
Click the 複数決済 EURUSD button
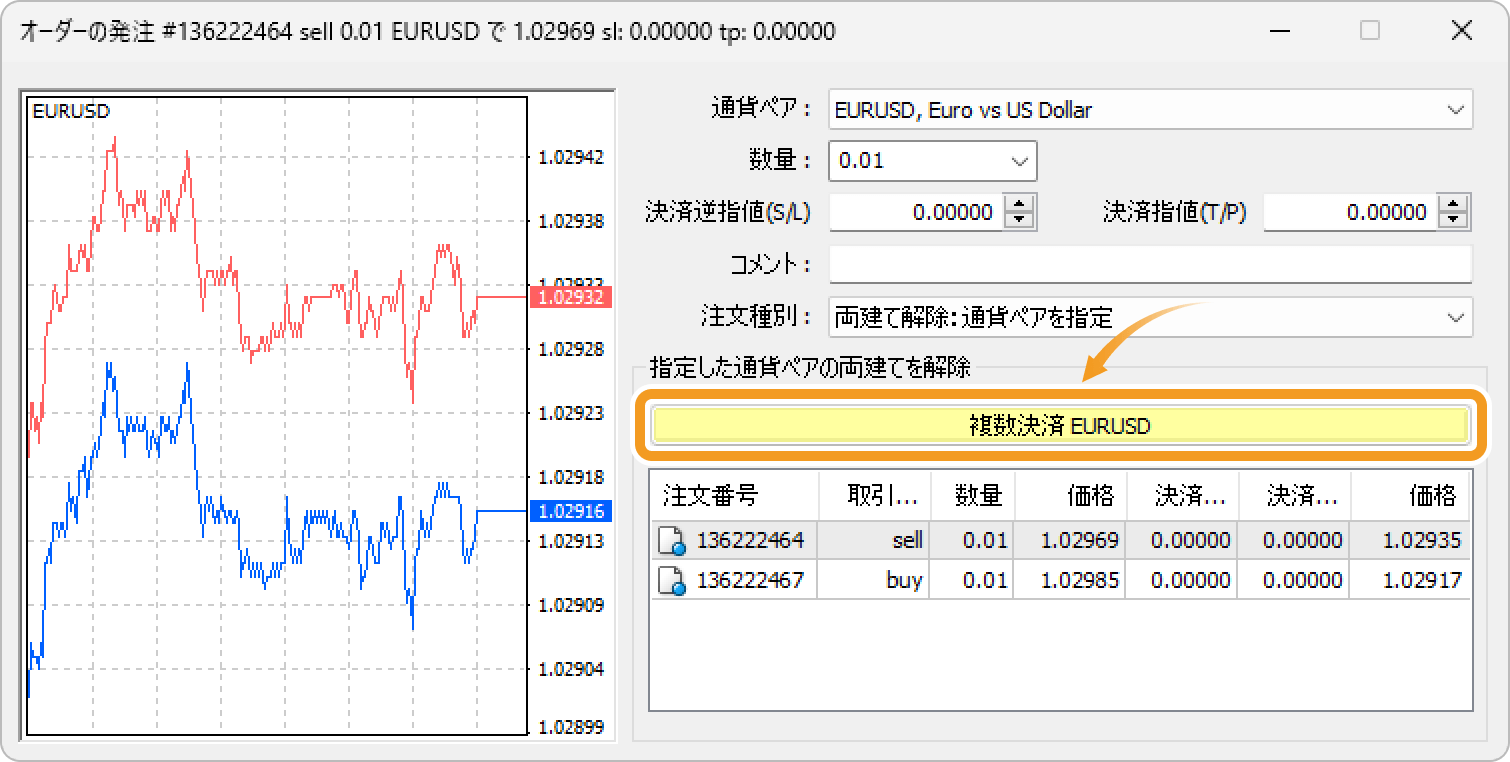point(1060,426)
